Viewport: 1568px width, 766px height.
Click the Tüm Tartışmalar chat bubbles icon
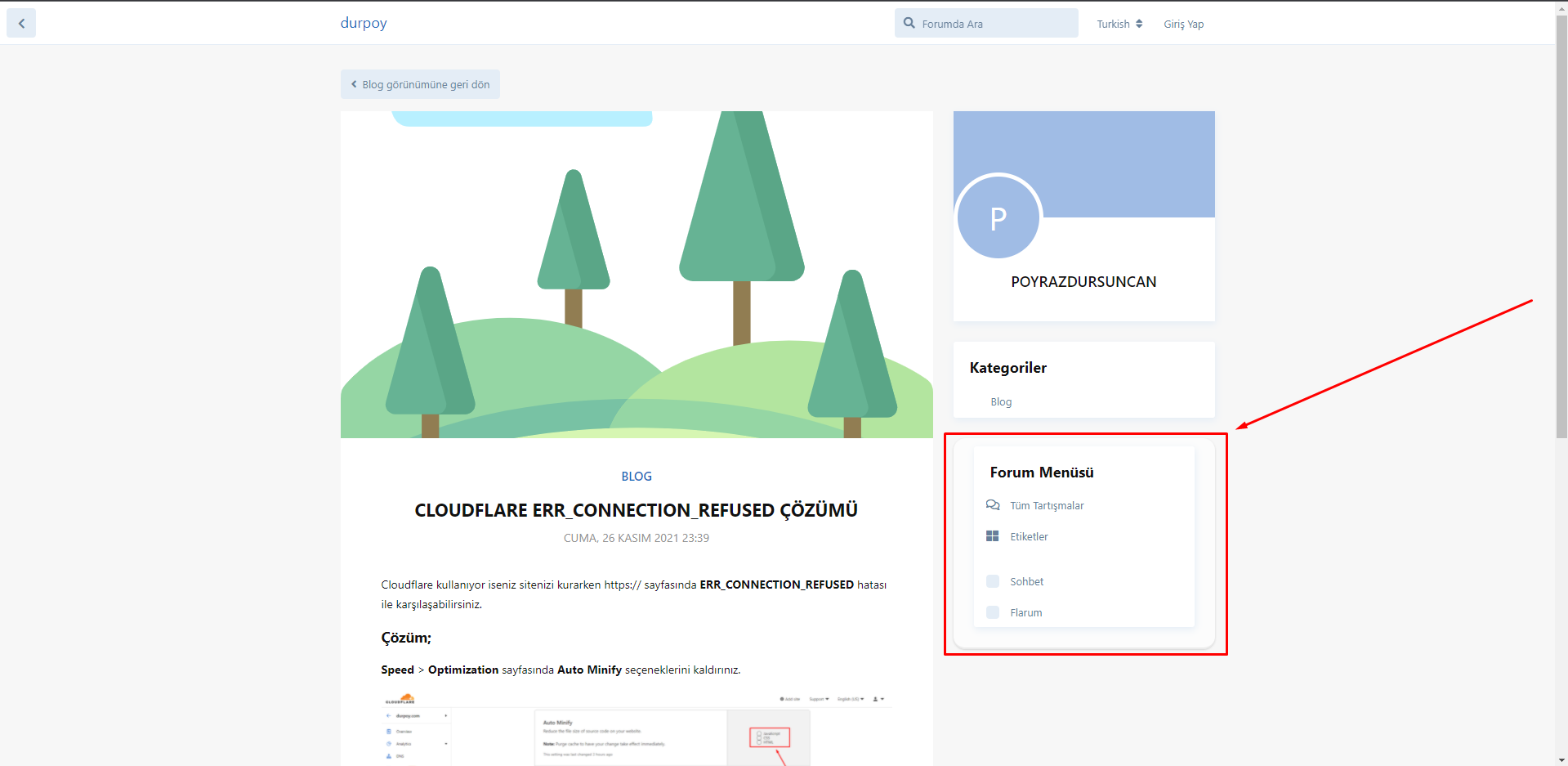pos(993,505)
